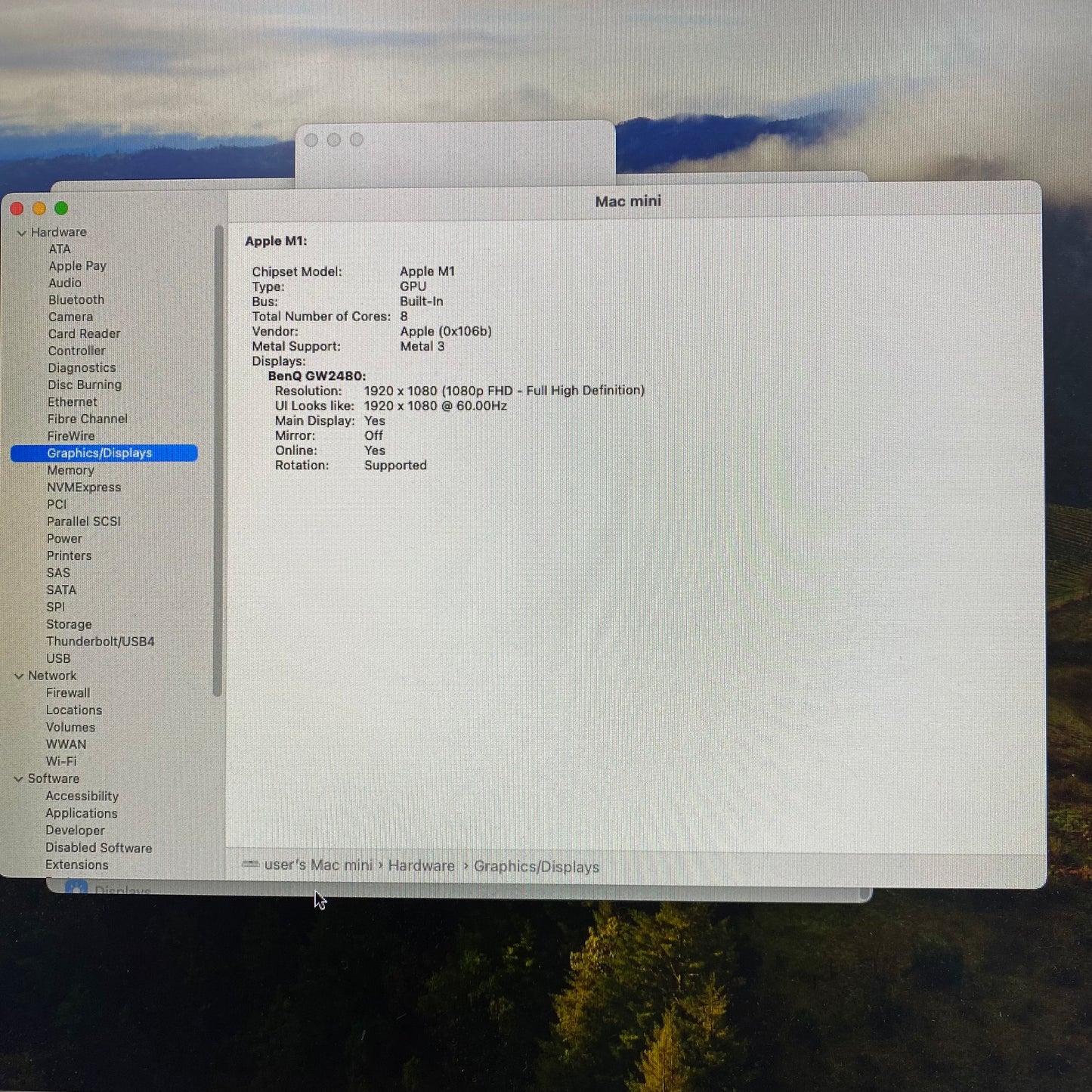Select Locations under Network
Image resolution: width=1092 pixels, height=1092 pixels.
point(74,711)
